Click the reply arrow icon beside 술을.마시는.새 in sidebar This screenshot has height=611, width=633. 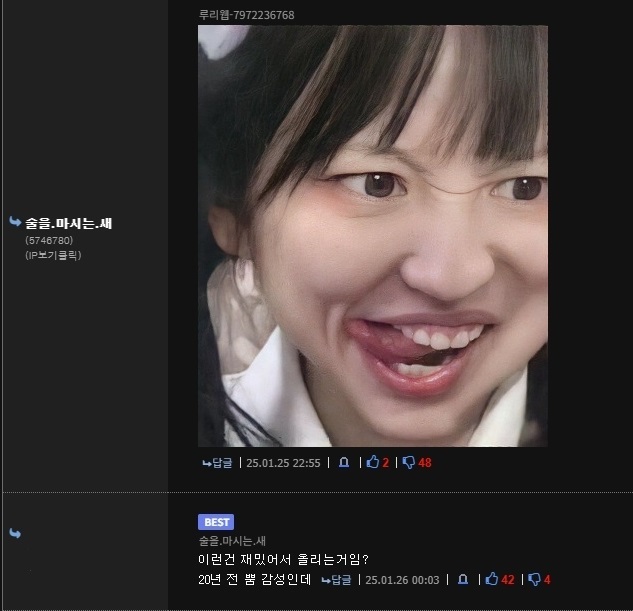point(15,223)
